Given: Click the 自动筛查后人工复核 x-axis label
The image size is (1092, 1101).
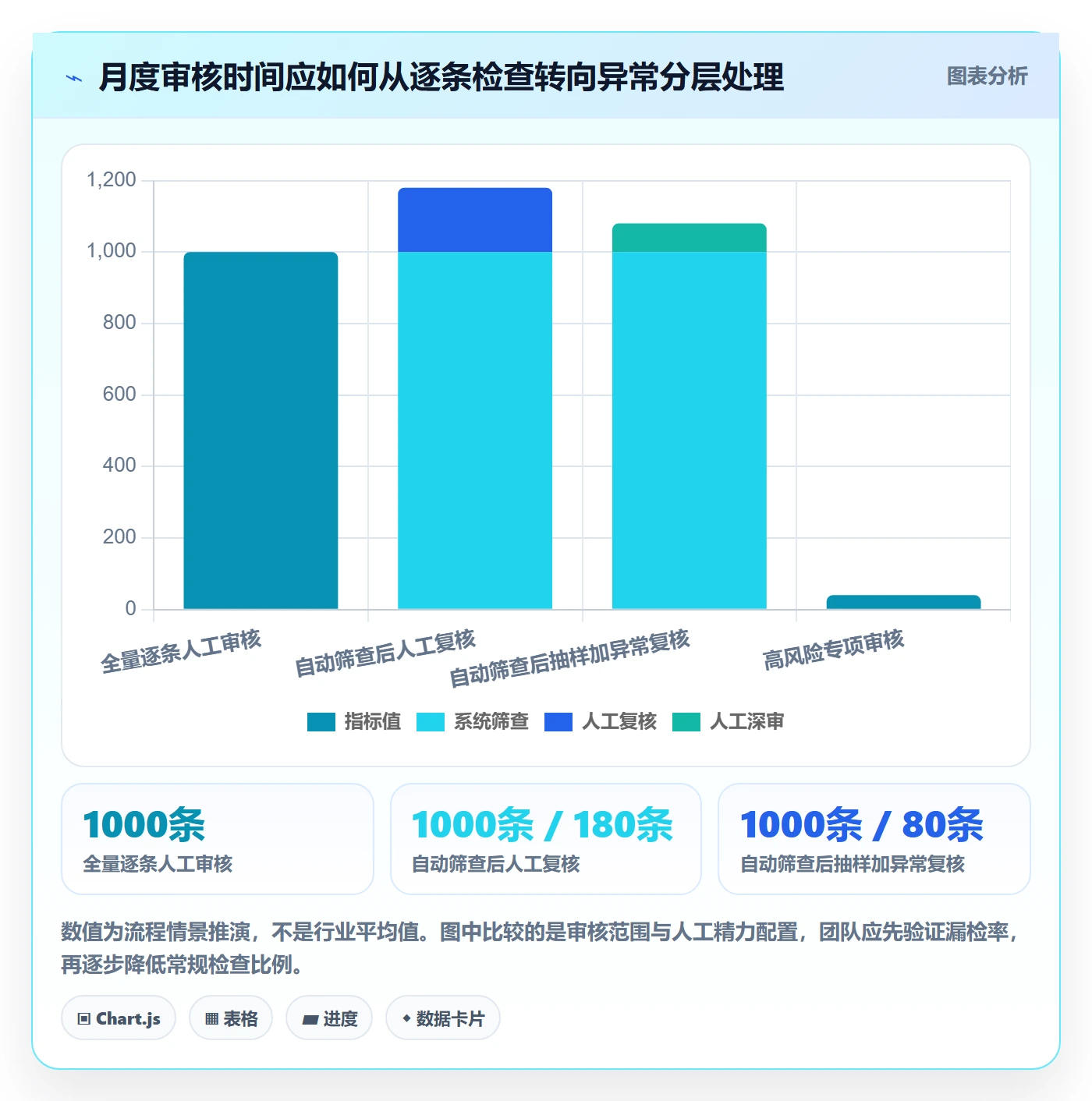Looking at the screenshot, I should click(385, 653).
